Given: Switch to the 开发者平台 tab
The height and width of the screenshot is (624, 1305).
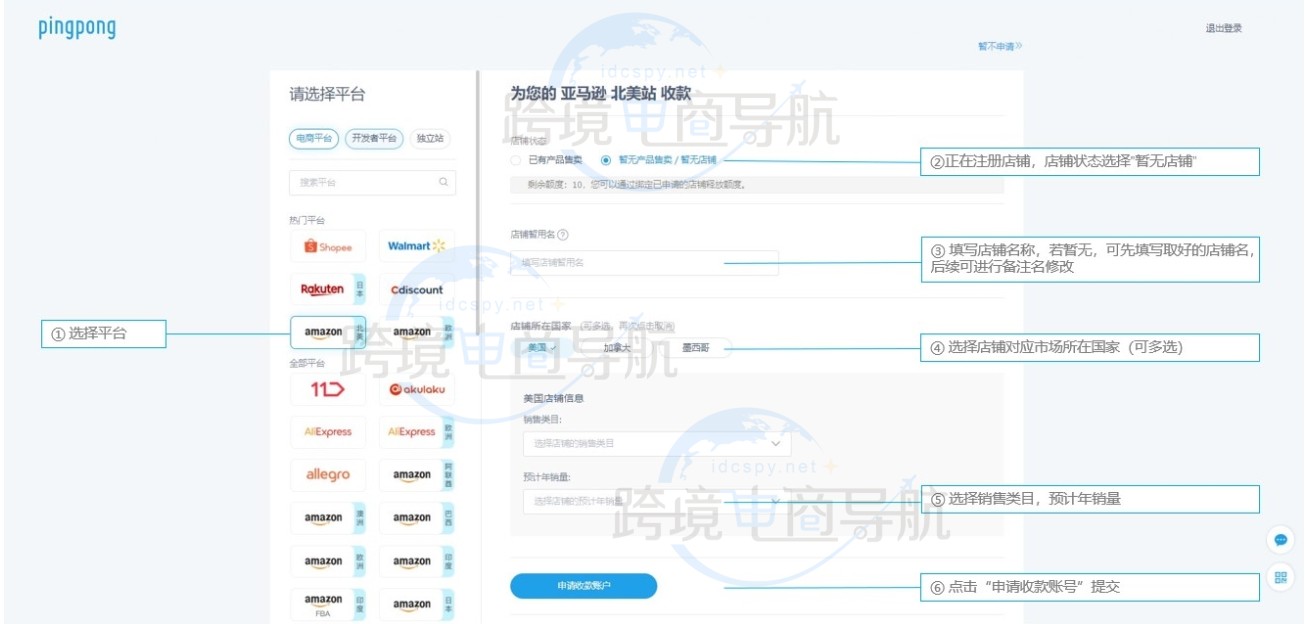Looking at the screenshot, I should [x=374, y=139].
